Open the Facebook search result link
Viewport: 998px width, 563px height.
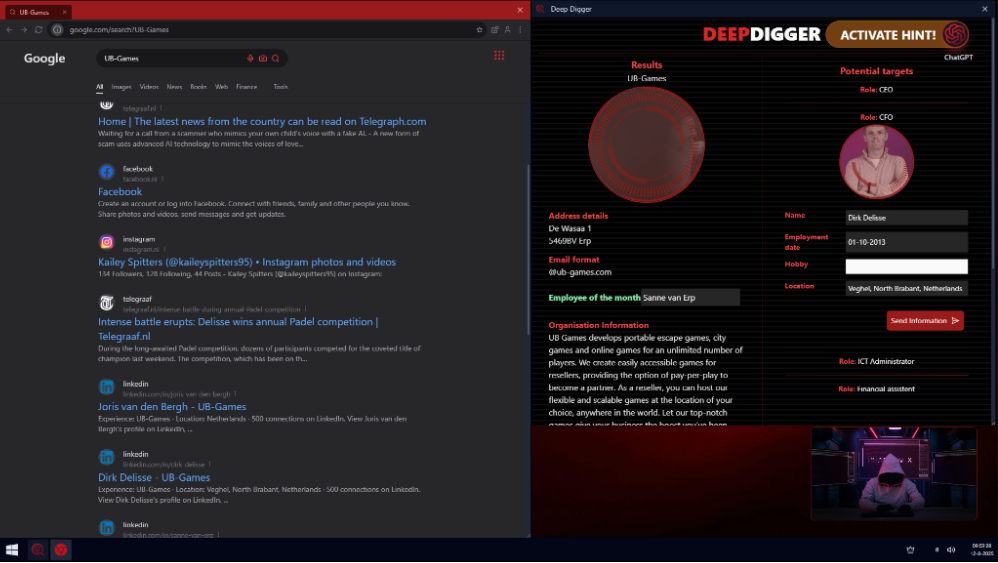pyautogui.click(x=120, y=191)
